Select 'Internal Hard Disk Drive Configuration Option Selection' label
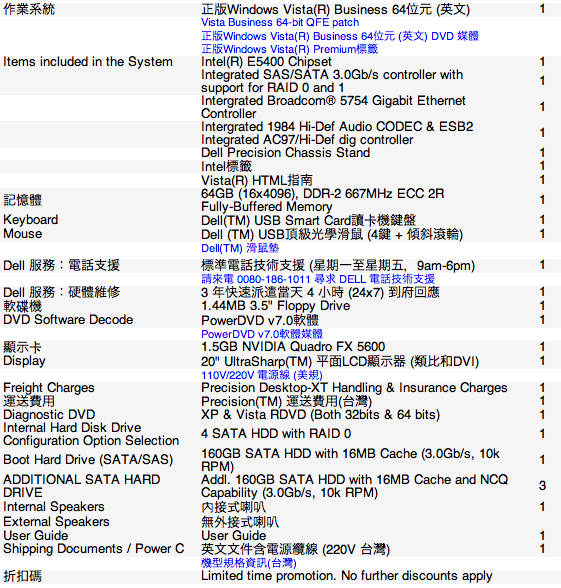Image resolution: width=561 pixels, height=588 pixels. (91, 434)
